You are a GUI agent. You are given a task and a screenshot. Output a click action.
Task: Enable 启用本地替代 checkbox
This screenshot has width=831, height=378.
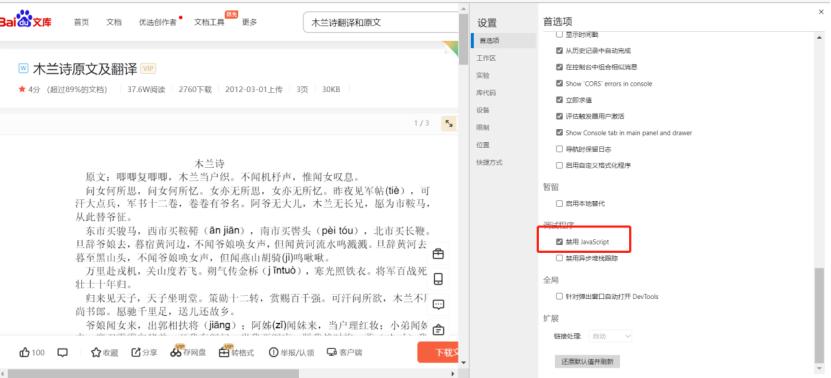pyautogui.click(x=559, y=204)
